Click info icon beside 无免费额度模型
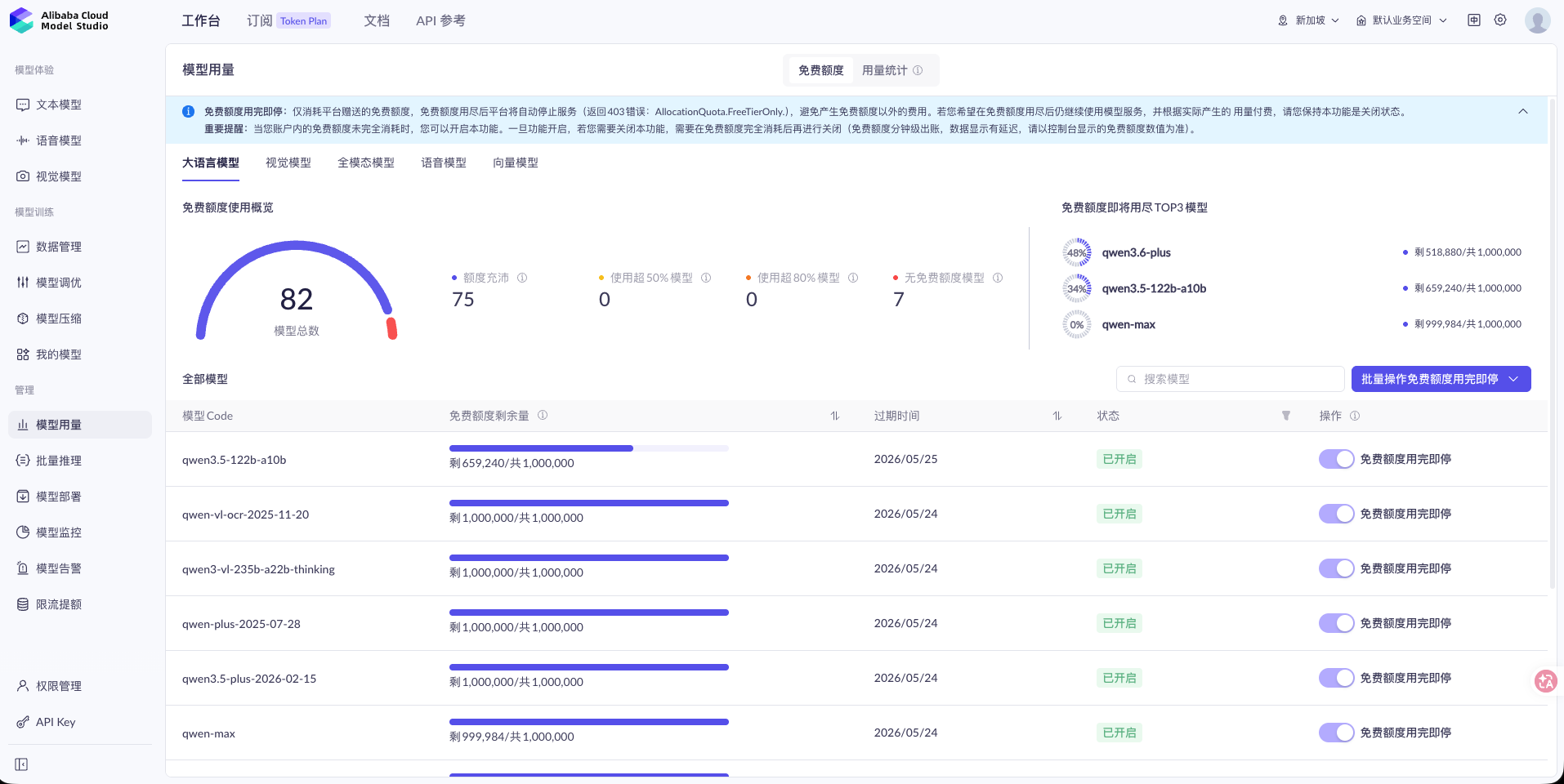The width and height of the screenshot is (1564, 784). (x=998, y=278)
